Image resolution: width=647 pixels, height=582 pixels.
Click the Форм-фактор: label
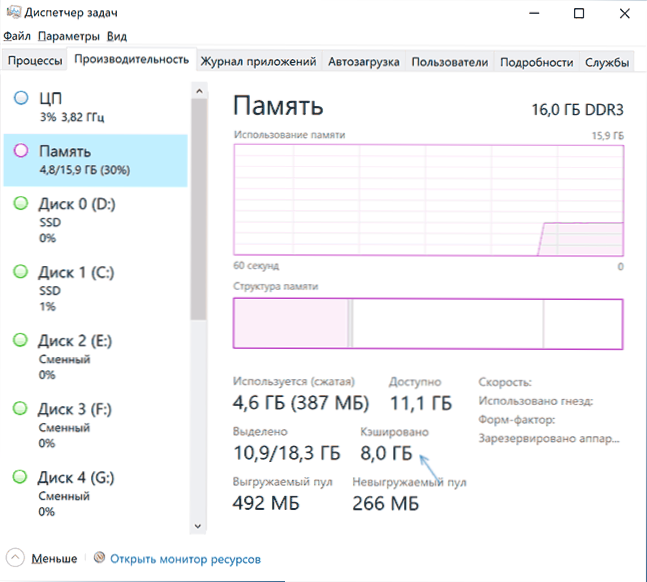click(x=517, y=420)
